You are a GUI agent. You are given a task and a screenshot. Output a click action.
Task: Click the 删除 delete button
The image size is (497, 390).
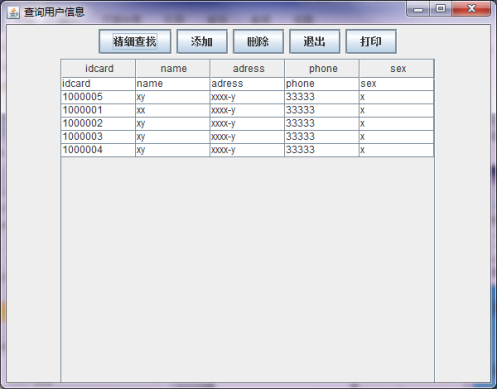[258, 42]
